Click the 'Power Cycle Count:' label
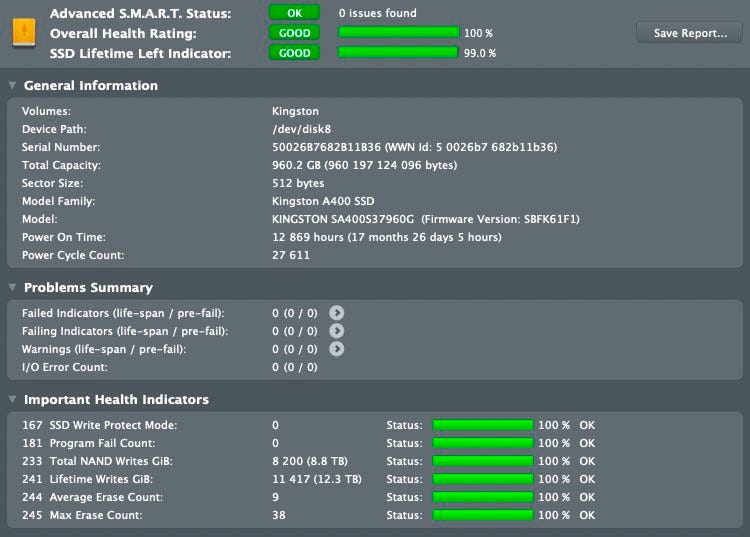The height and width of the screenshot is (537, 750). (x=73, y=255)
